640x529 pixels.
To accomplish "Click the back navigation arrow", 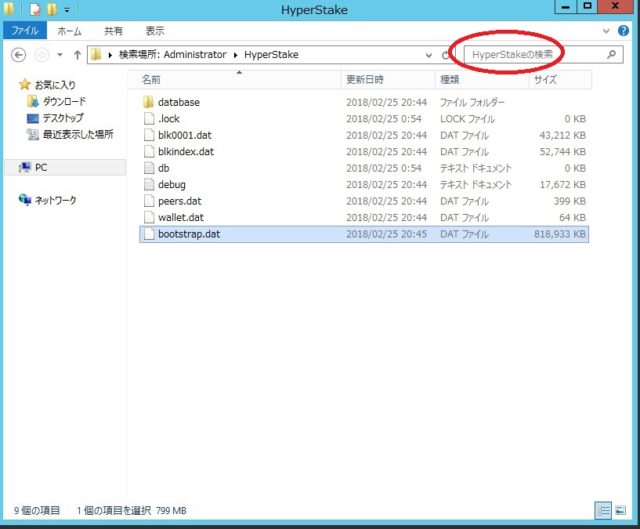I will (x=18, y=55).
